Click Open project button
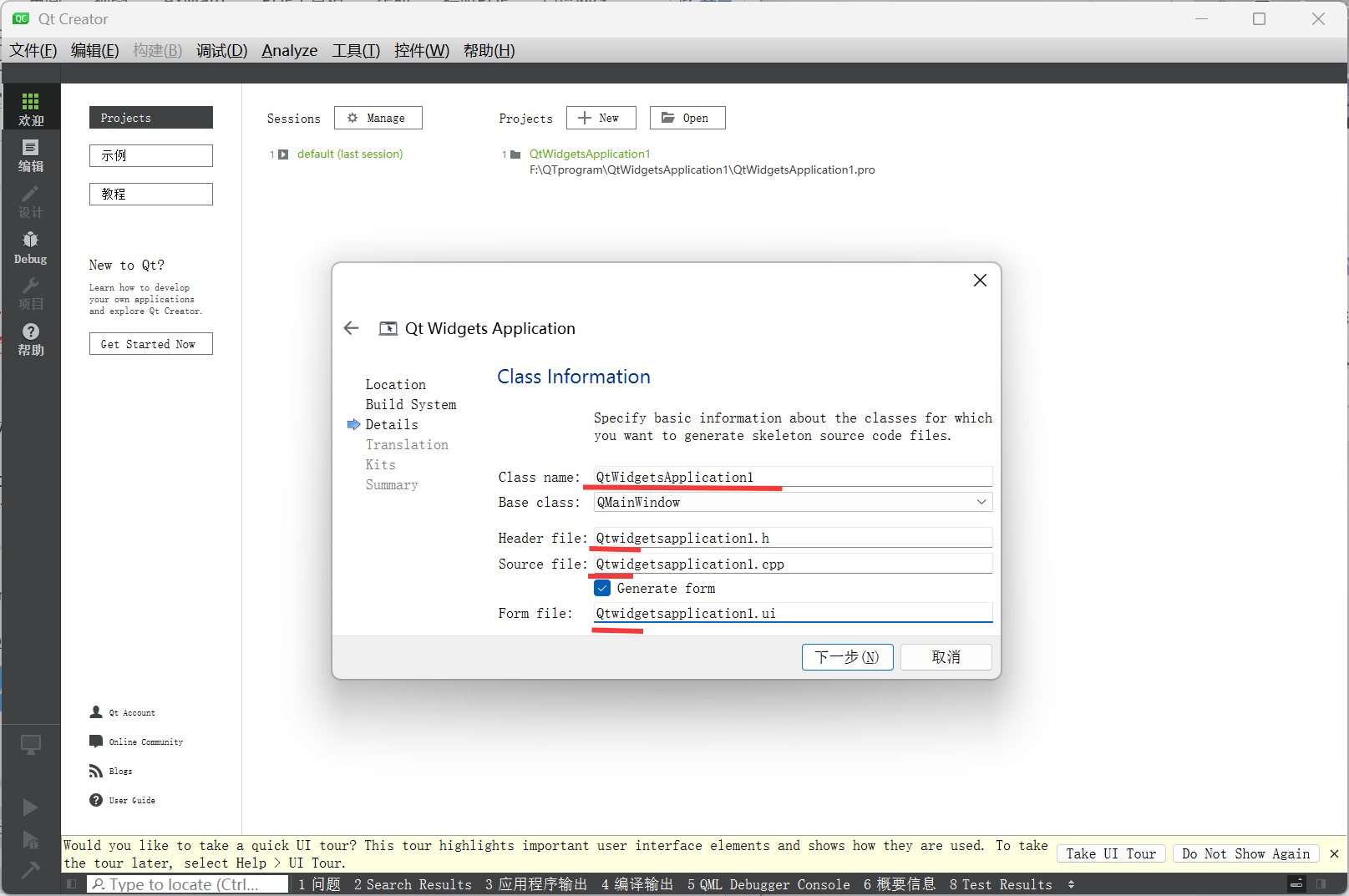 [x=687, y=118]
